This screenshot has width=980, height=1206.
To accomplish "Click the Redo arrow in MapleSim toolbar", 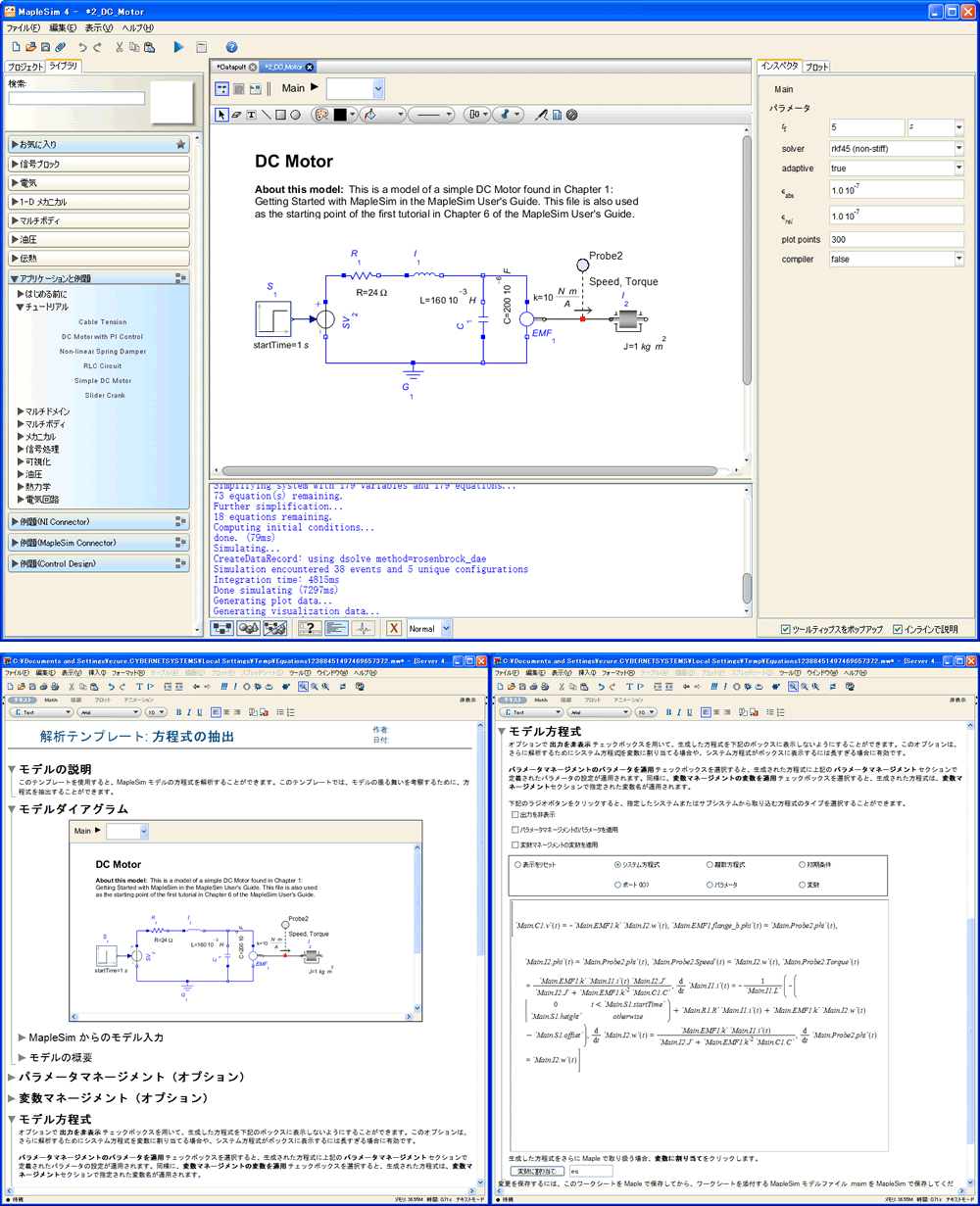I will (x=98, y=46).
